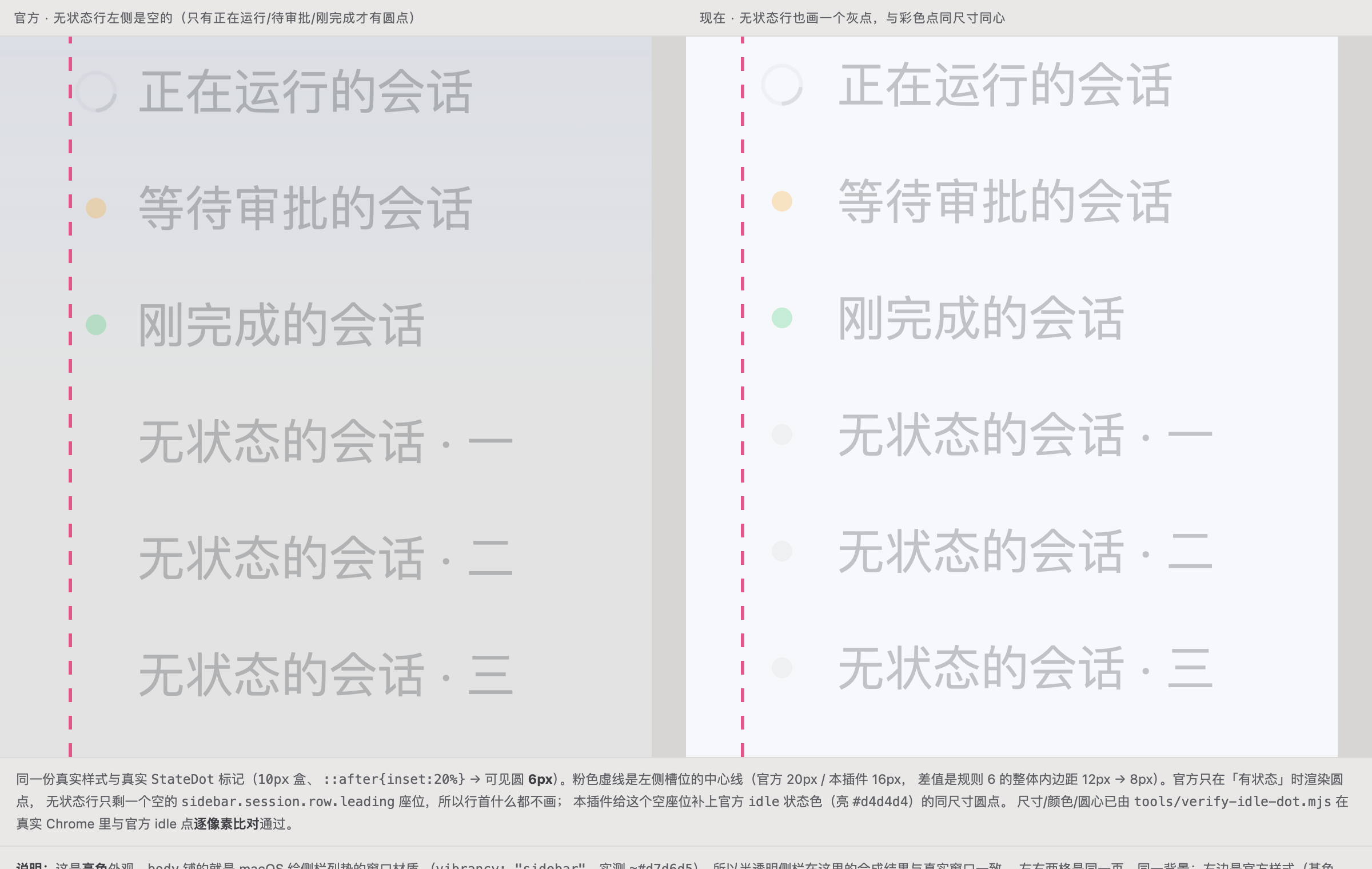This screenshot has width=1372, height=869.
Task: Click the heading starting with 现在 · 无状态行也画一个灰点
Action: pos(852,18)
